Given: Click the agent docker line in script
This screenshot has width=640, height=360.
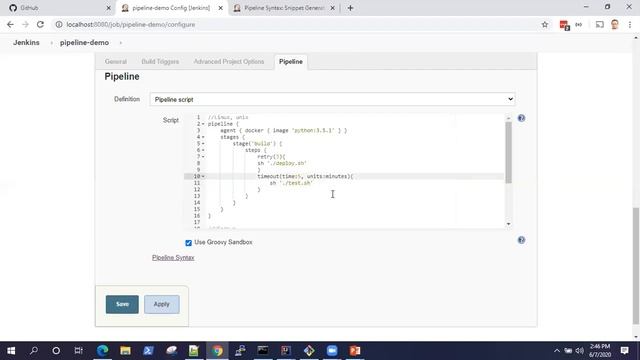Looking at the screenshot, I should (283, 131).
